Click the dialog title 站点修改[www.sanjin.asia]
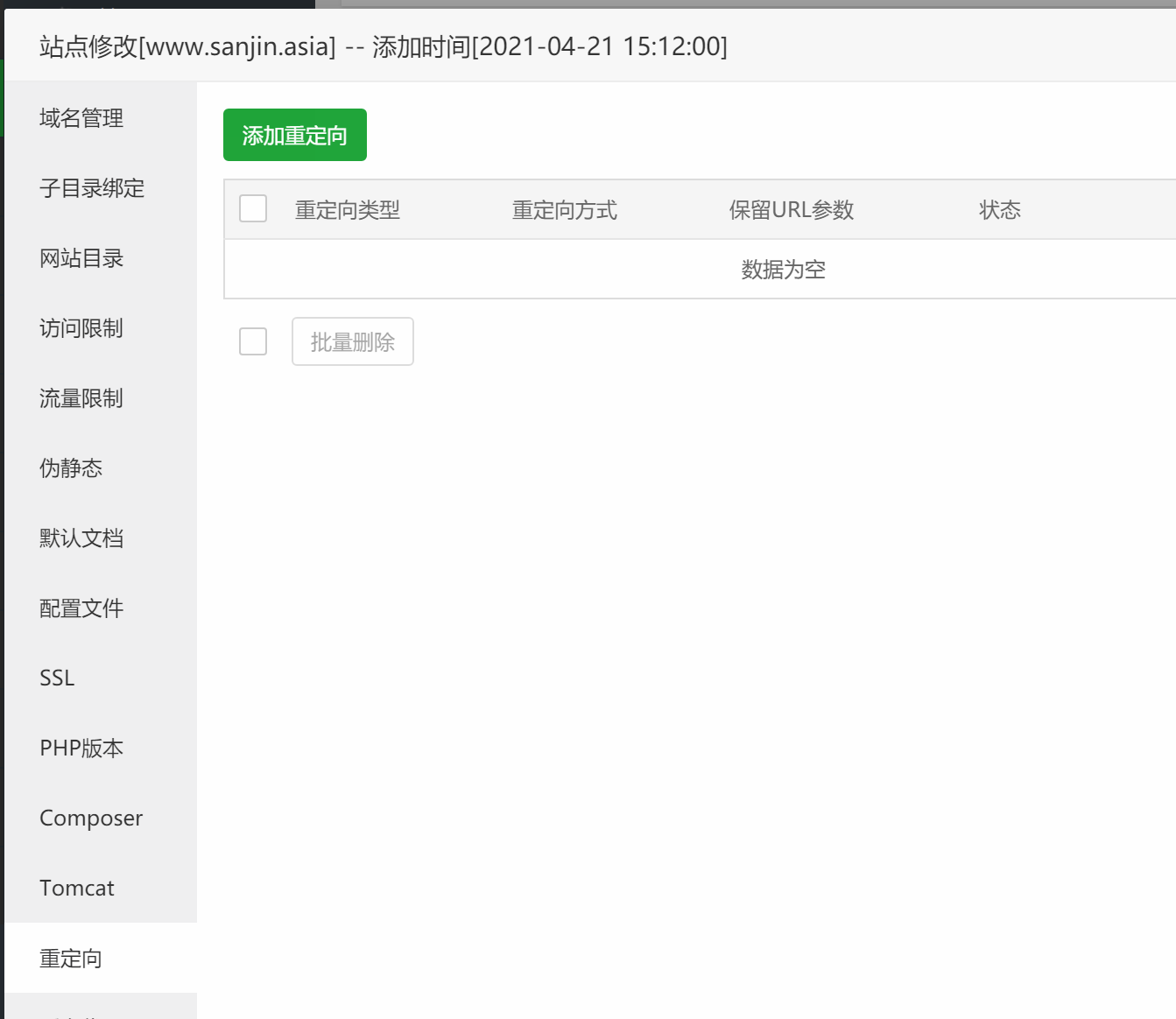This screenshot has width=1176, height=1019. click(187, 46)
